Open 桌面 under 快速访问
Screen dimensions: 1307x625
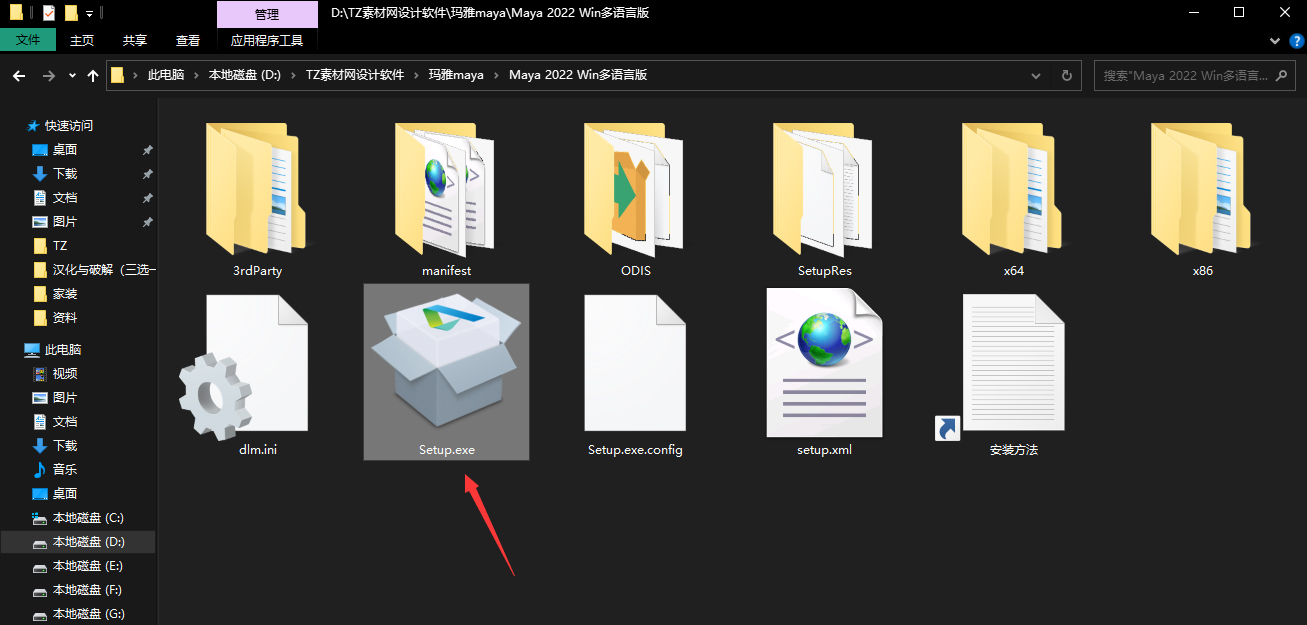click(65, 150)
